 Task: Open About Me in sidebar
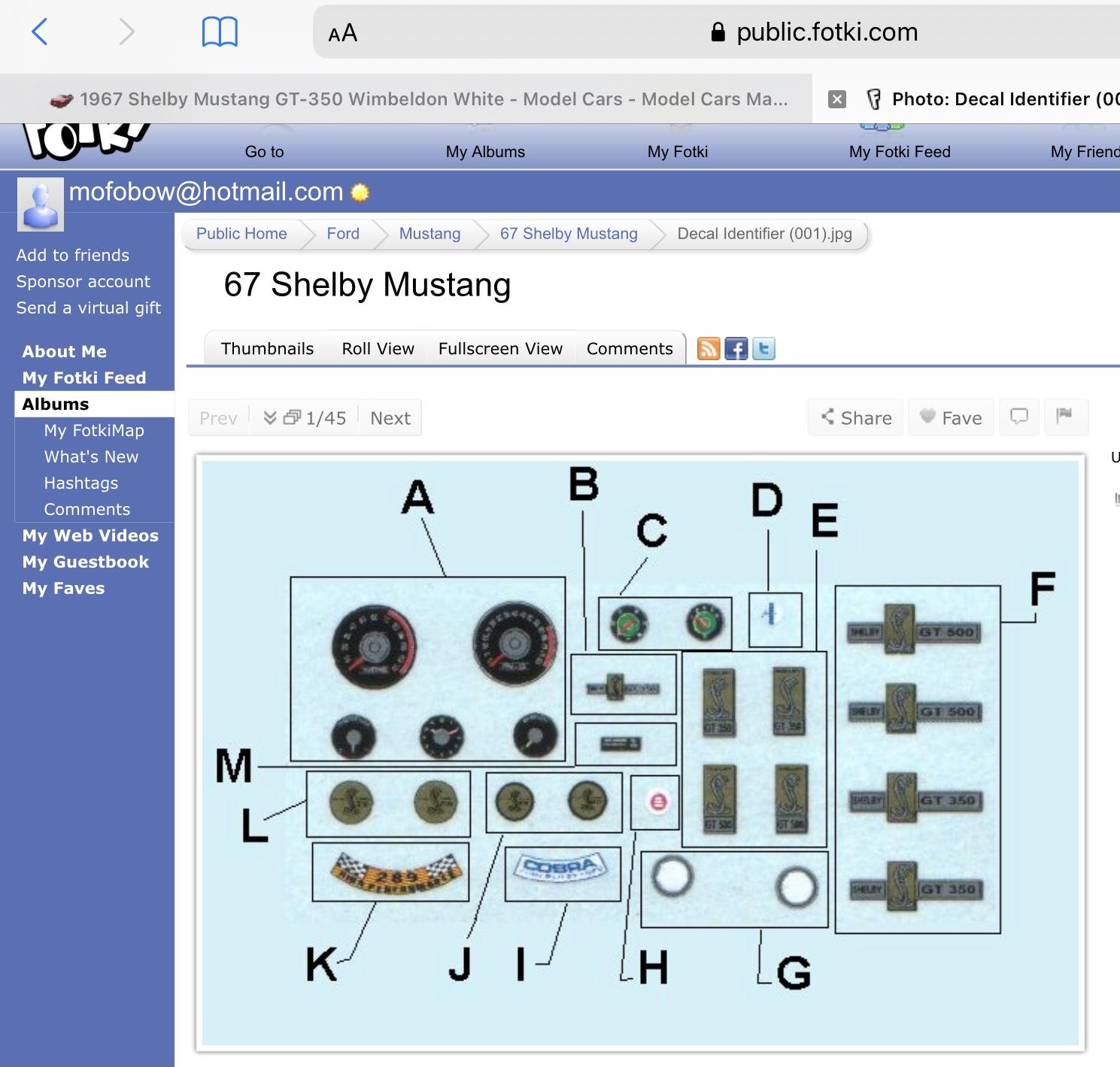point(65,351)
